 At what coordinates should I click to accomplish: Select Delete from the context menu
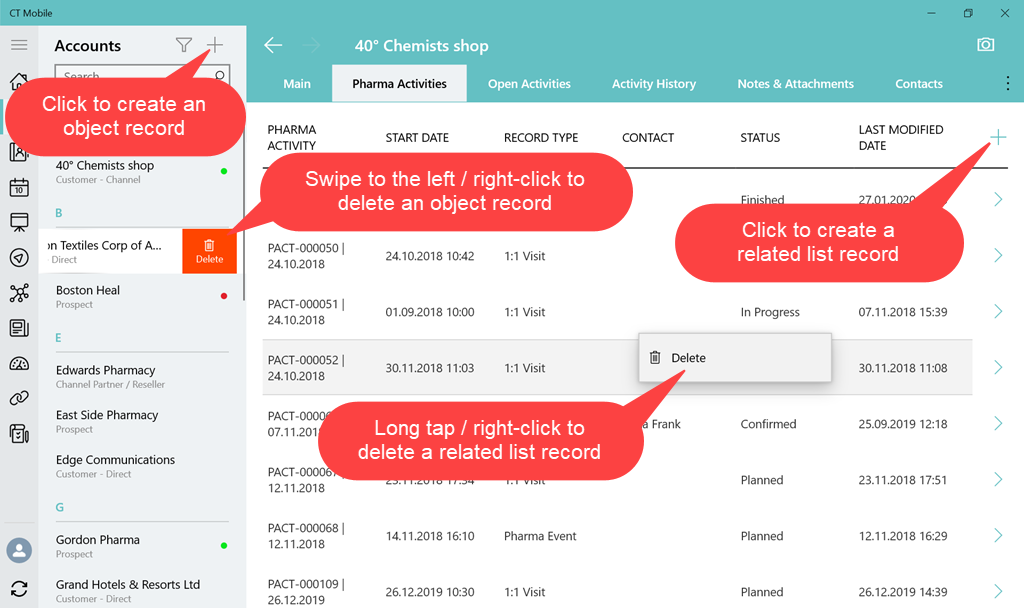pyautogui.click(x=688, y=358)
